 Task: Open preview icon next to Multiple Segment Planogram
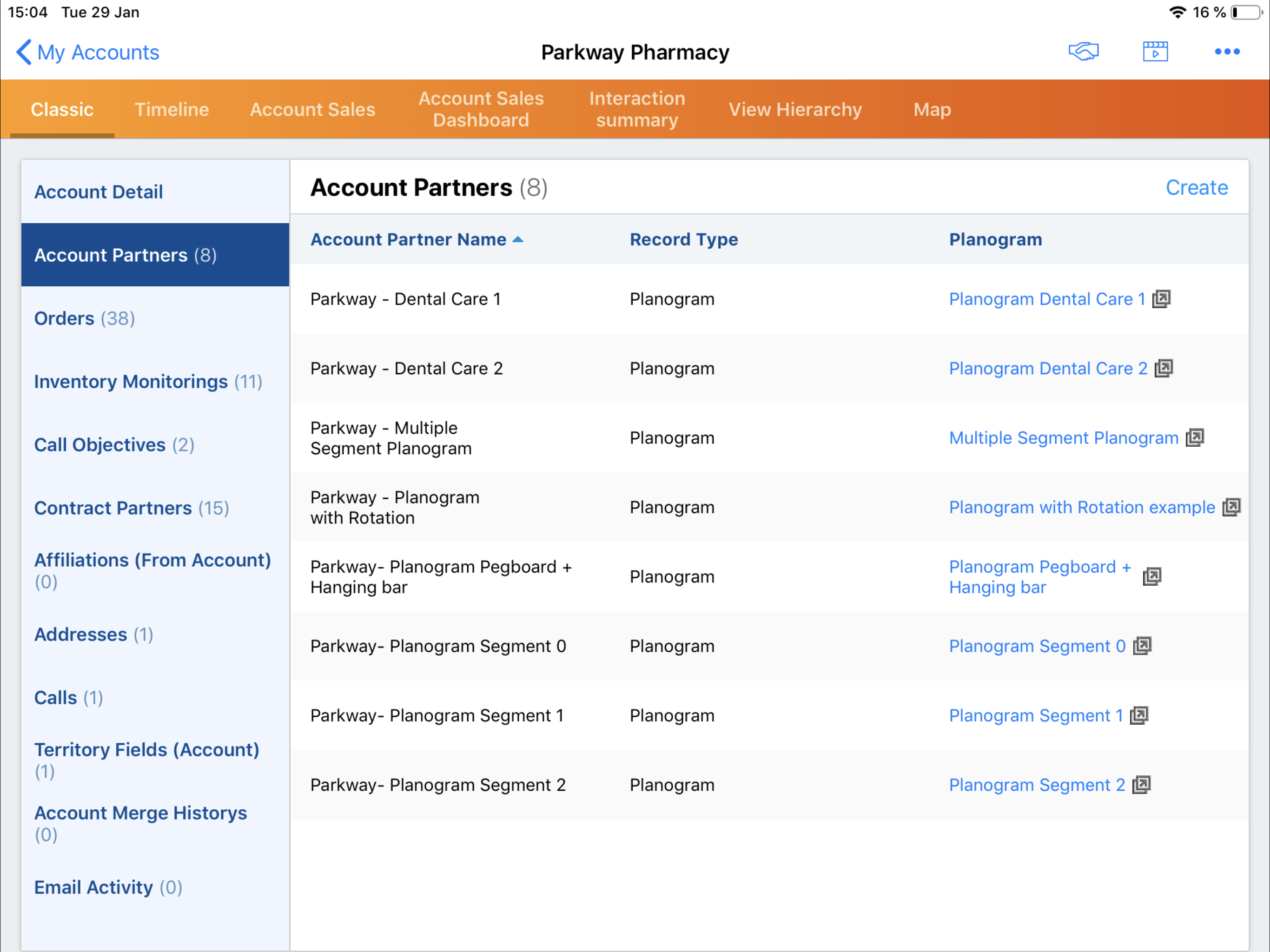(1194, 437)
